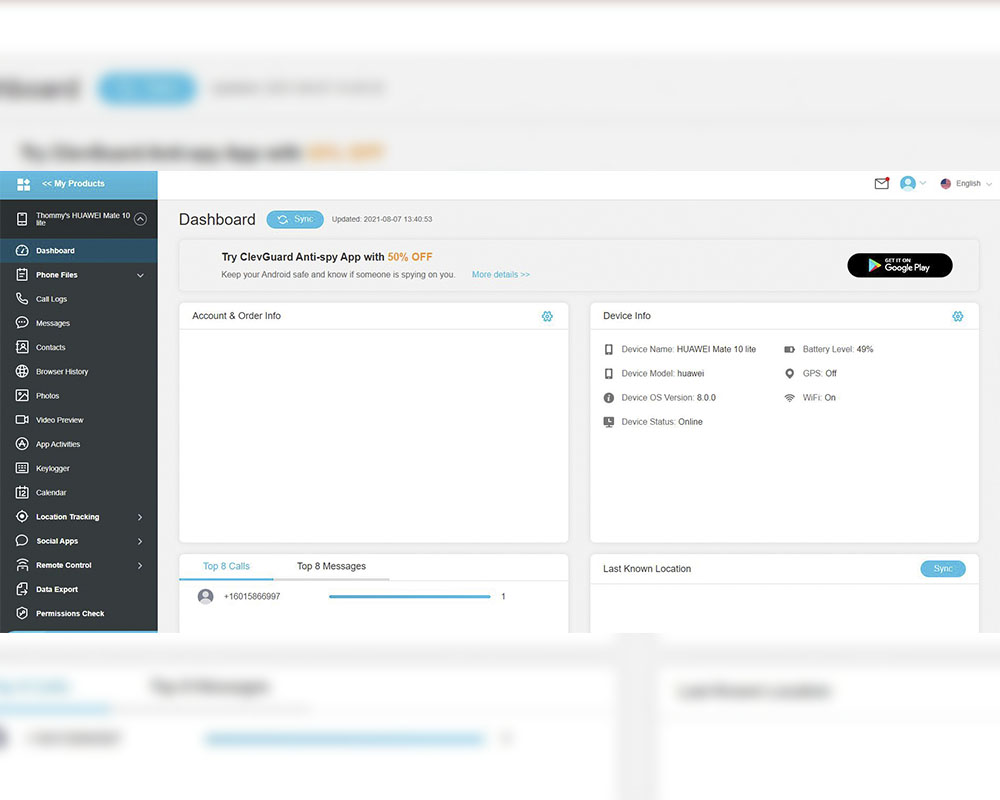Click the Permissions Check shield icon
This screenshot has width=1000, height=800.
click(22, 613)
